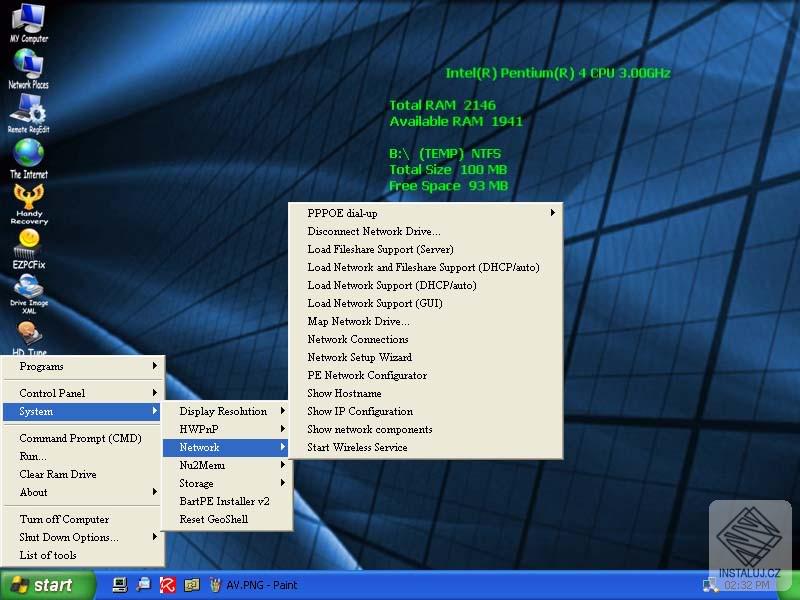The image size is (800, 600).
Task: Open The Internet desktop icon
Action: point(28,155)
